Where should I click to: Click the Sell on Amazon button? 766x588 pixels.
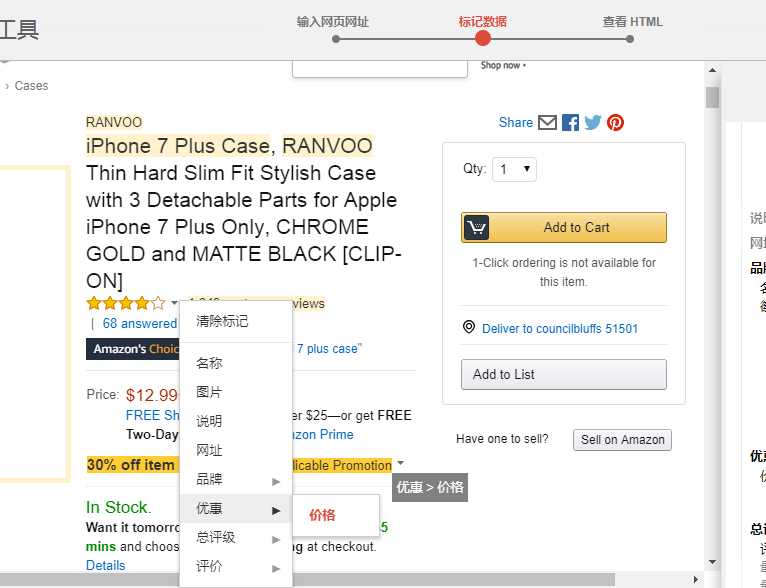coord(622,440)
